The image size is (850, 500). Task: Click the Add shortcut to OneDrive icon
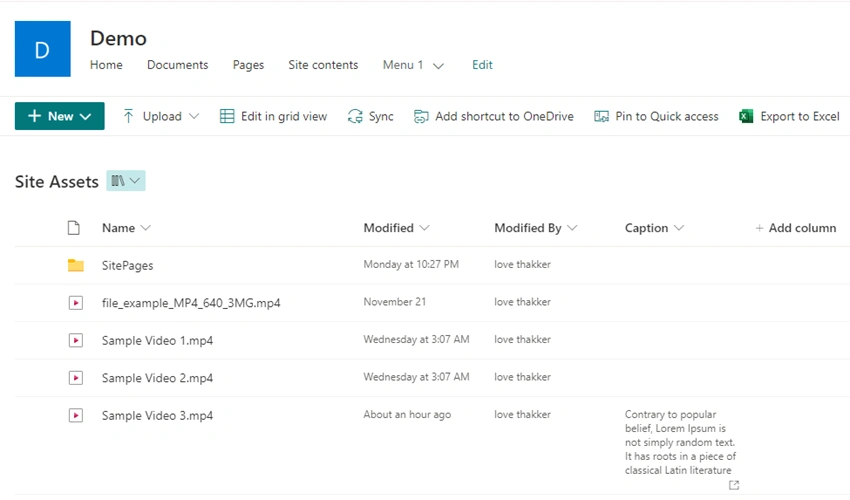pyautogui.click(x=421, y=116)
